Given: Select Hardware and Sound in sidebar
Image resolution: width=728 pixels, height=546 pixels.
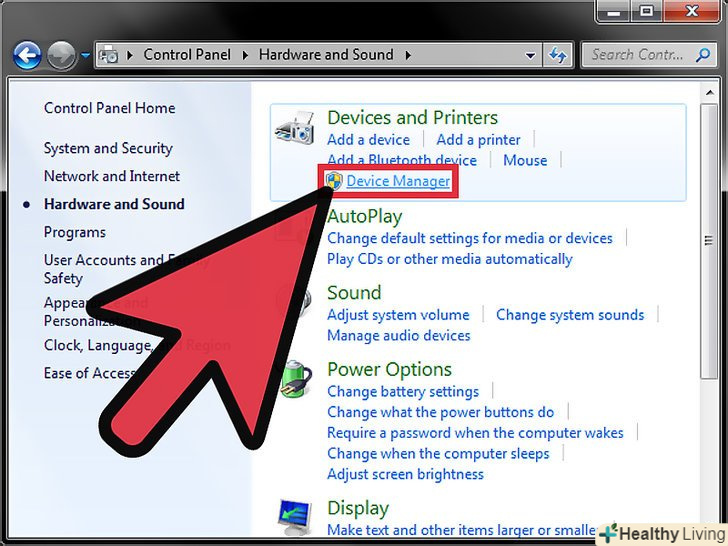Looking at the screenshot, I should click(114, 204).
